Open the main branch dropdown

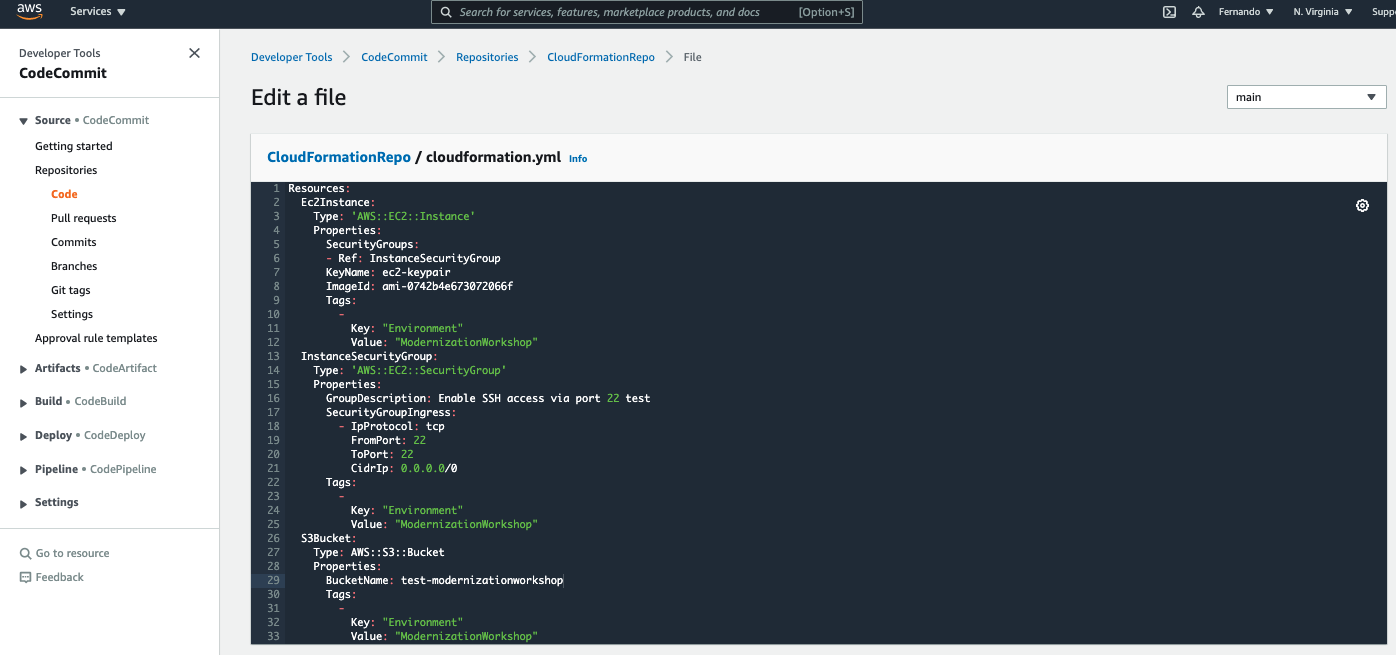click(x=1306, y=97)
